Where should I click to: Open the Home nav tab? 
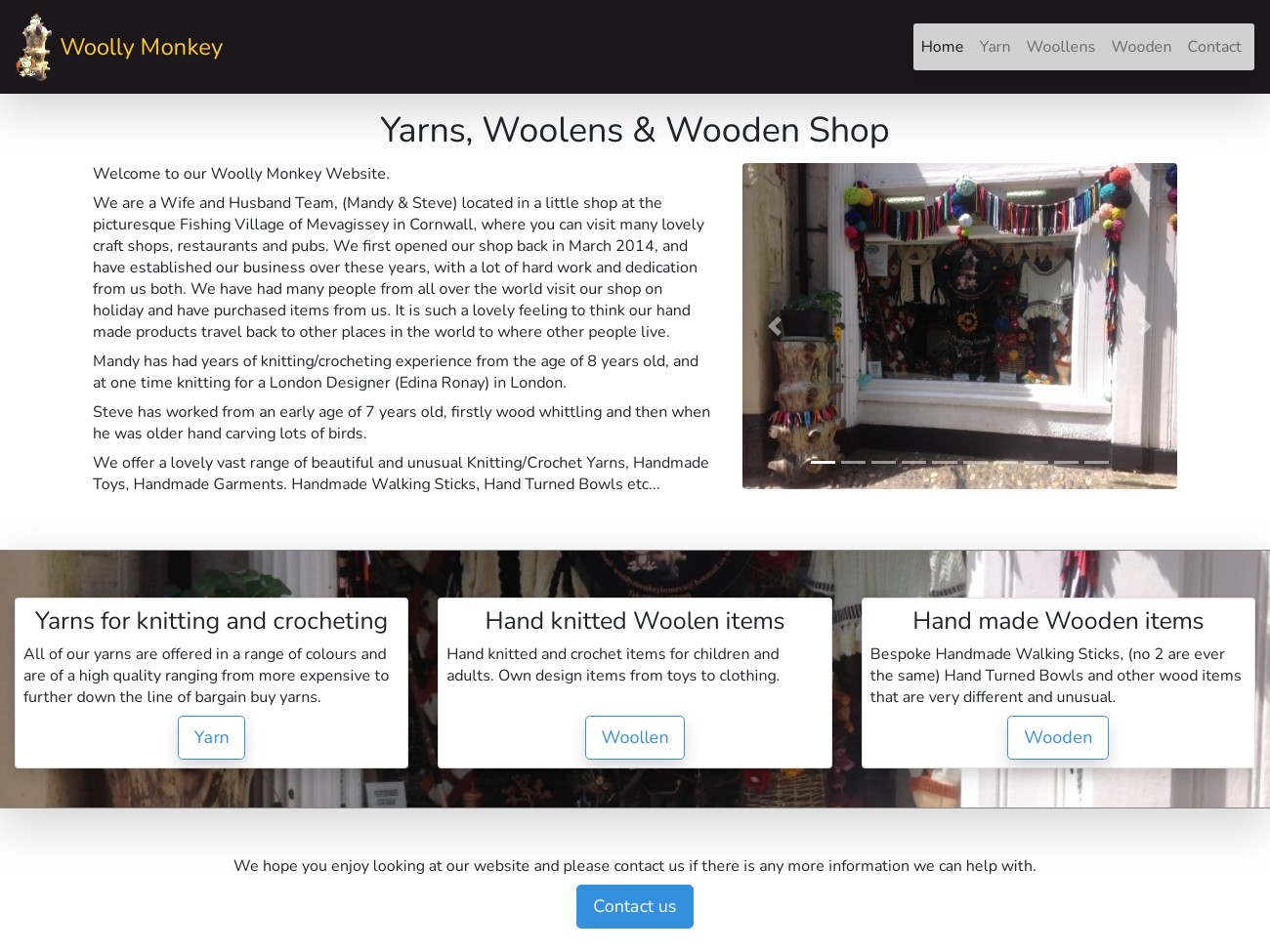tap(942, 47)
